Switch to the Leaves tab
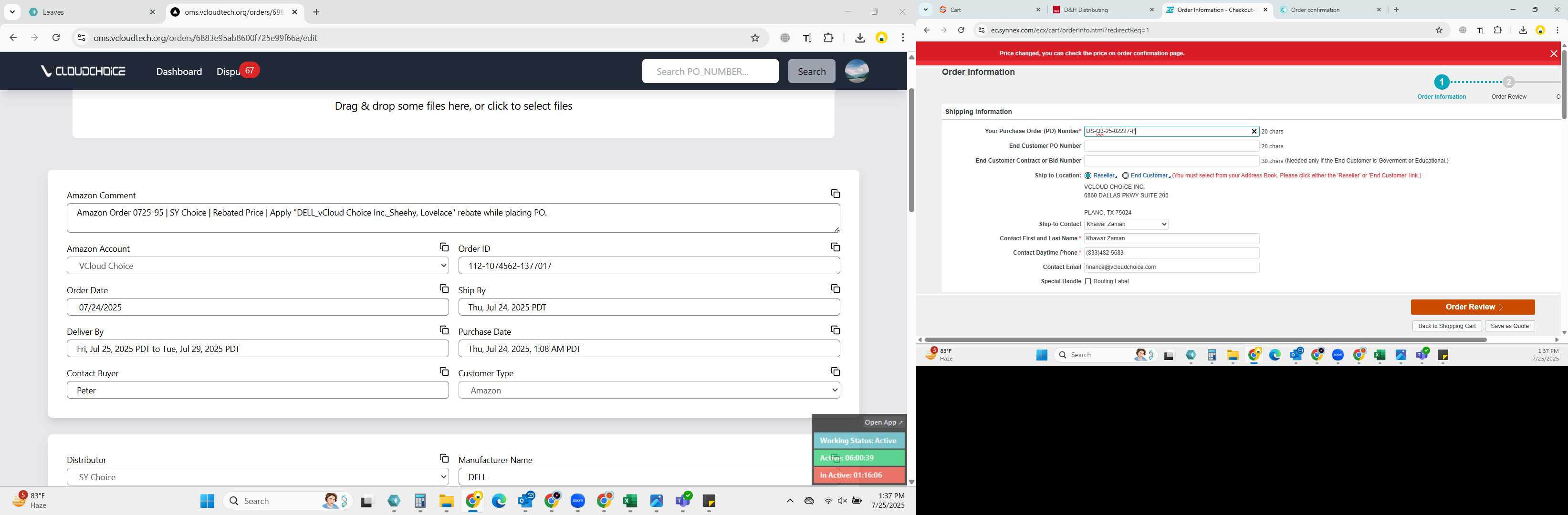The image size is (1568, 515). coord(91,12)
